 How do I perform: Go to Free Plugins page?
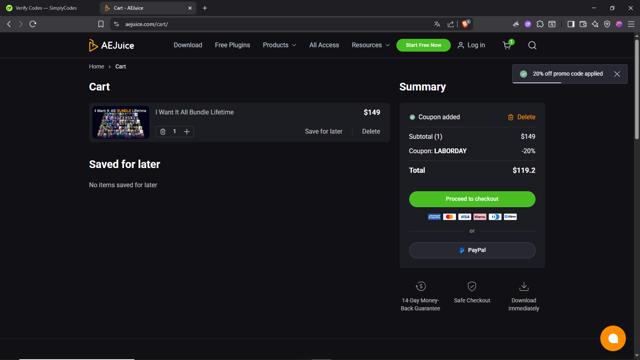point(232,45)
